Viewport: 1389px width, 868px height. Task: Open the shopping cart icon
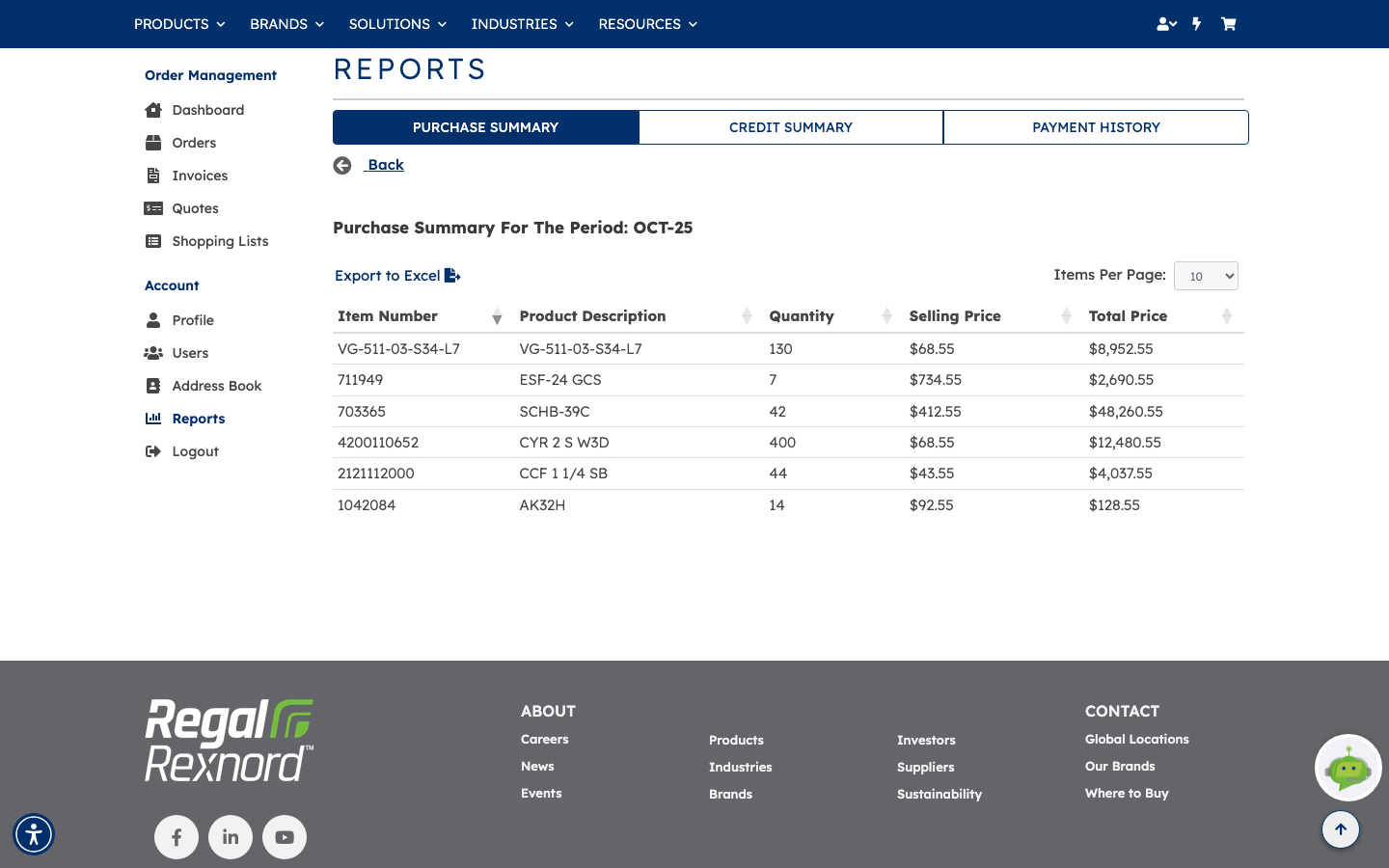(x=1228, y=24)
